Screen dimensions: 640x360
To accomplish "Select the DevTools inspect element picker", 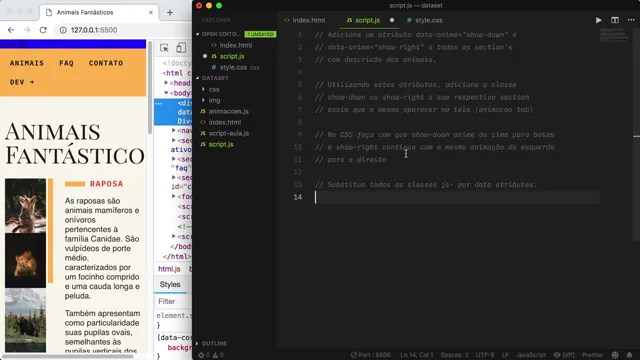I will click(x=164, y=48).
